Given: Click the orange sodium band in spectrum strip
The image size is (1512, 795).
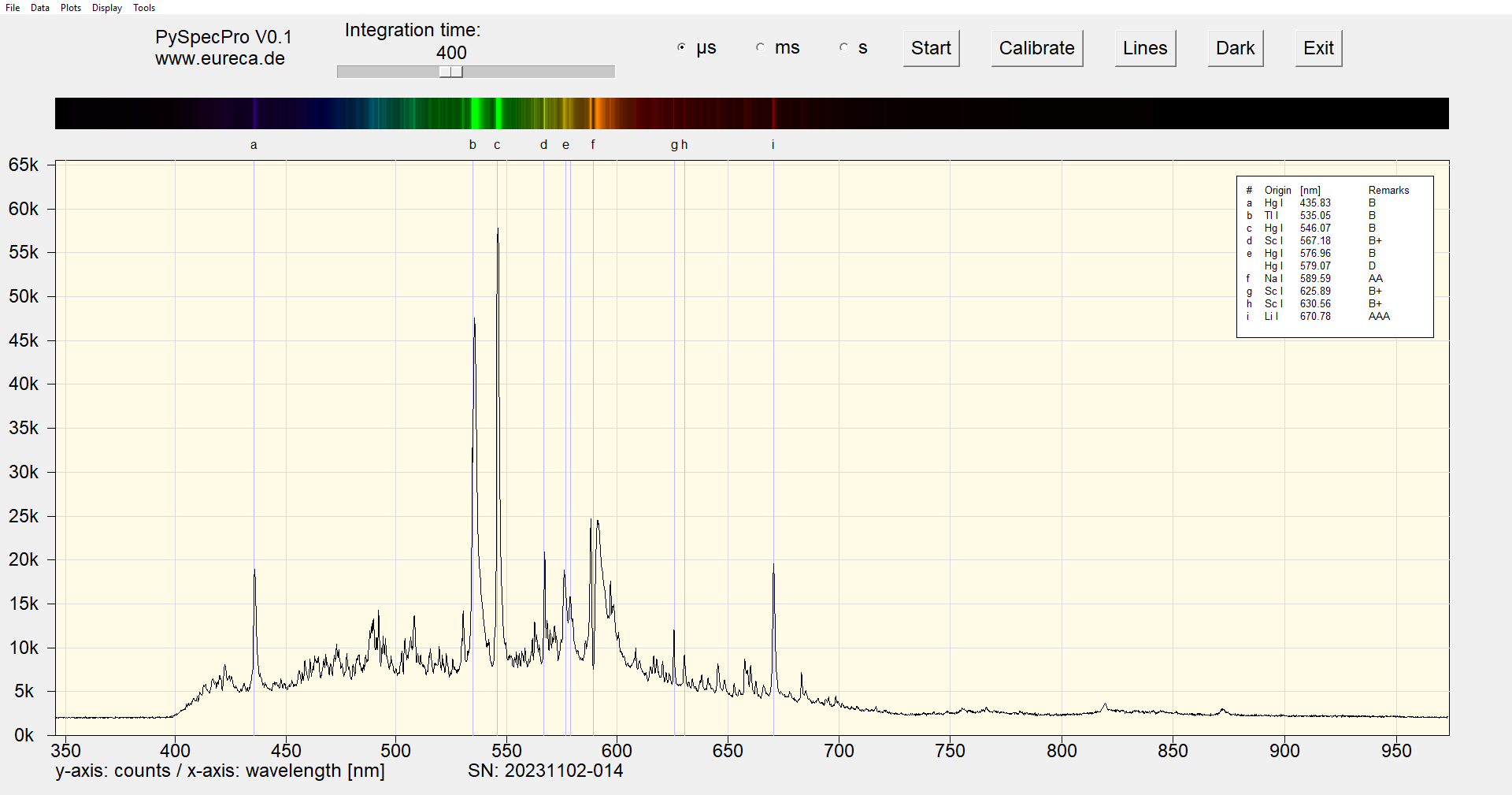Looking at the screenshot, I should point(598,113).
